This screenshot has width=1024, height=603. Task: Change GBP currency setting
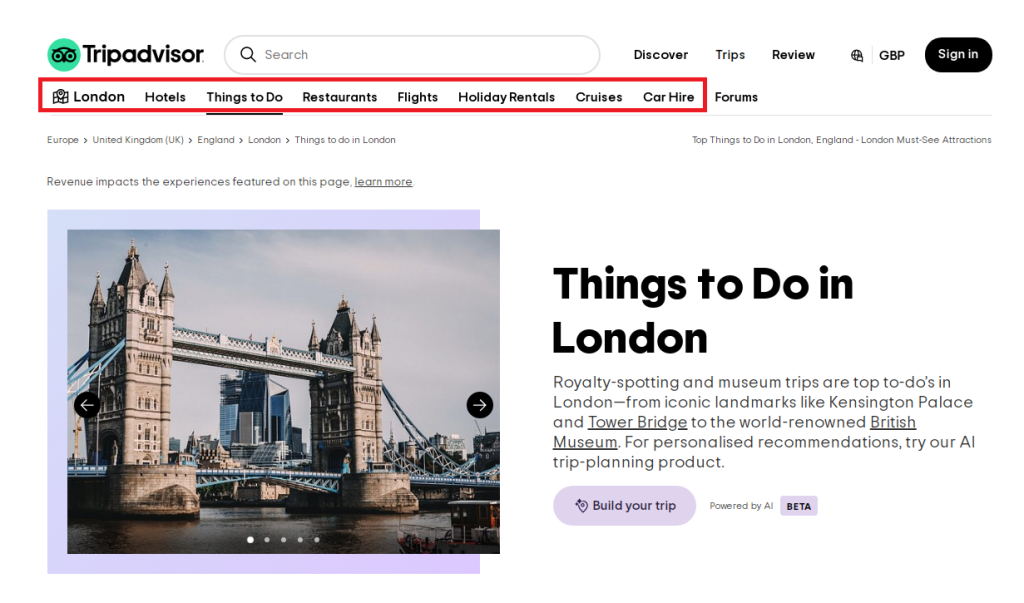pyautogui.click(x=891, y=56)
